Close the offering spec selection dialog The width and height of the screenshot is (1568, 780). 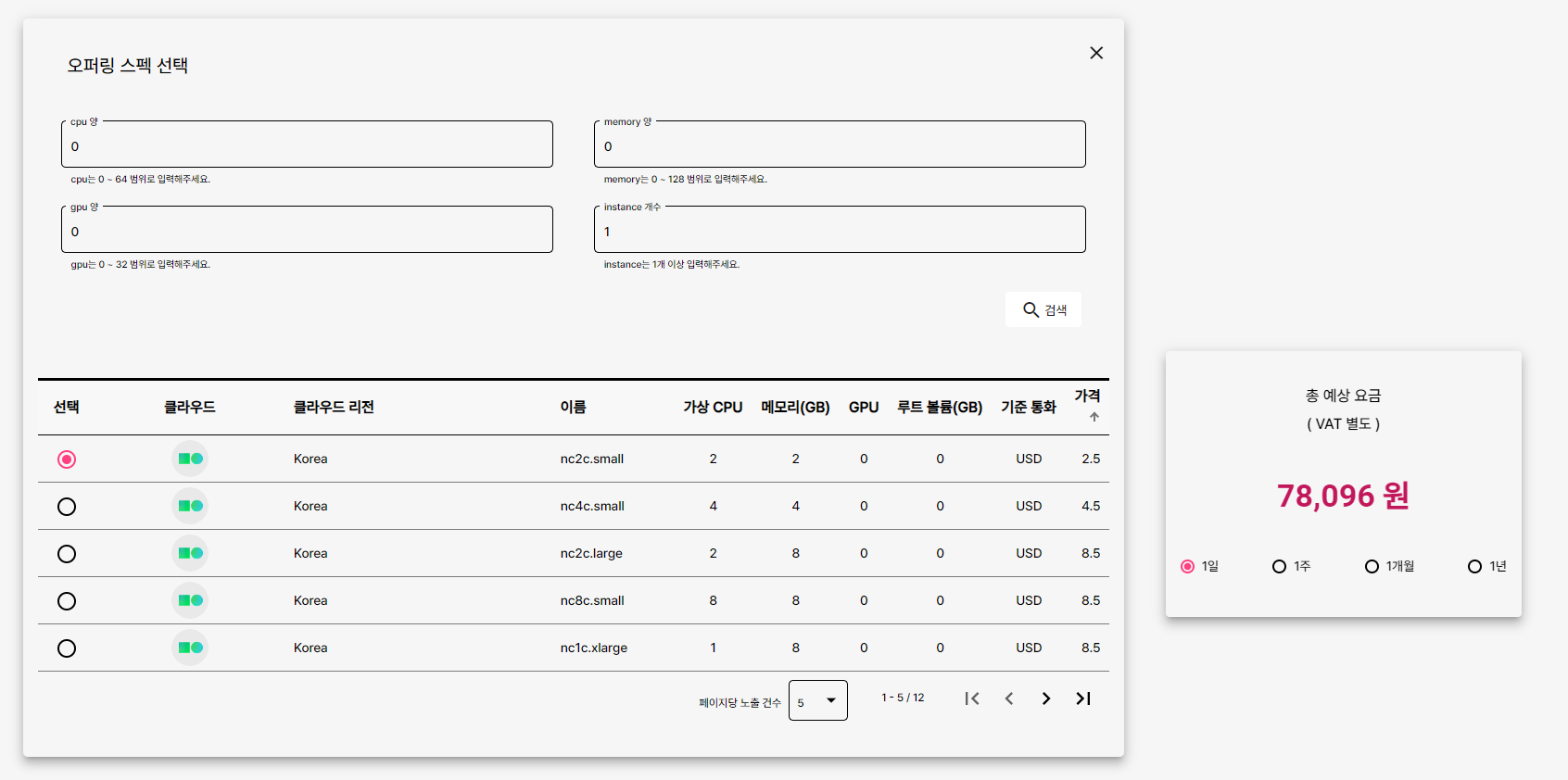click(1096, 53)
